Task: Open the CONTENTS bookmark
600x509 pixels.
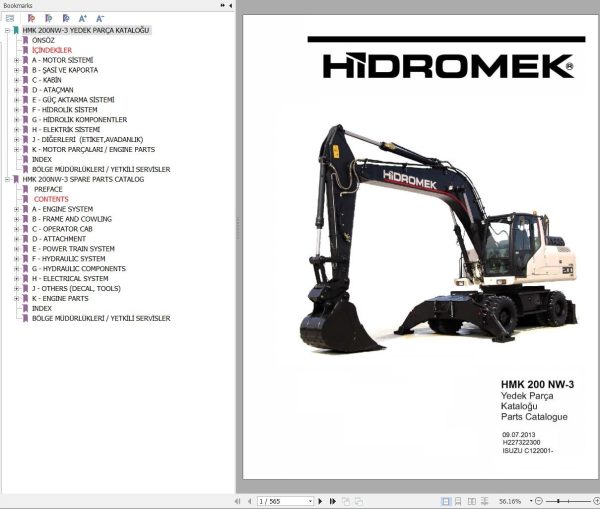Action: (51, 199)
